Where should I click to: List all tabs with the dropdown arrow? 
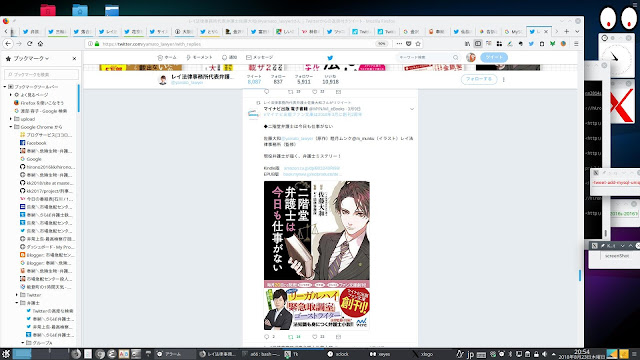[x=577, y=31]
